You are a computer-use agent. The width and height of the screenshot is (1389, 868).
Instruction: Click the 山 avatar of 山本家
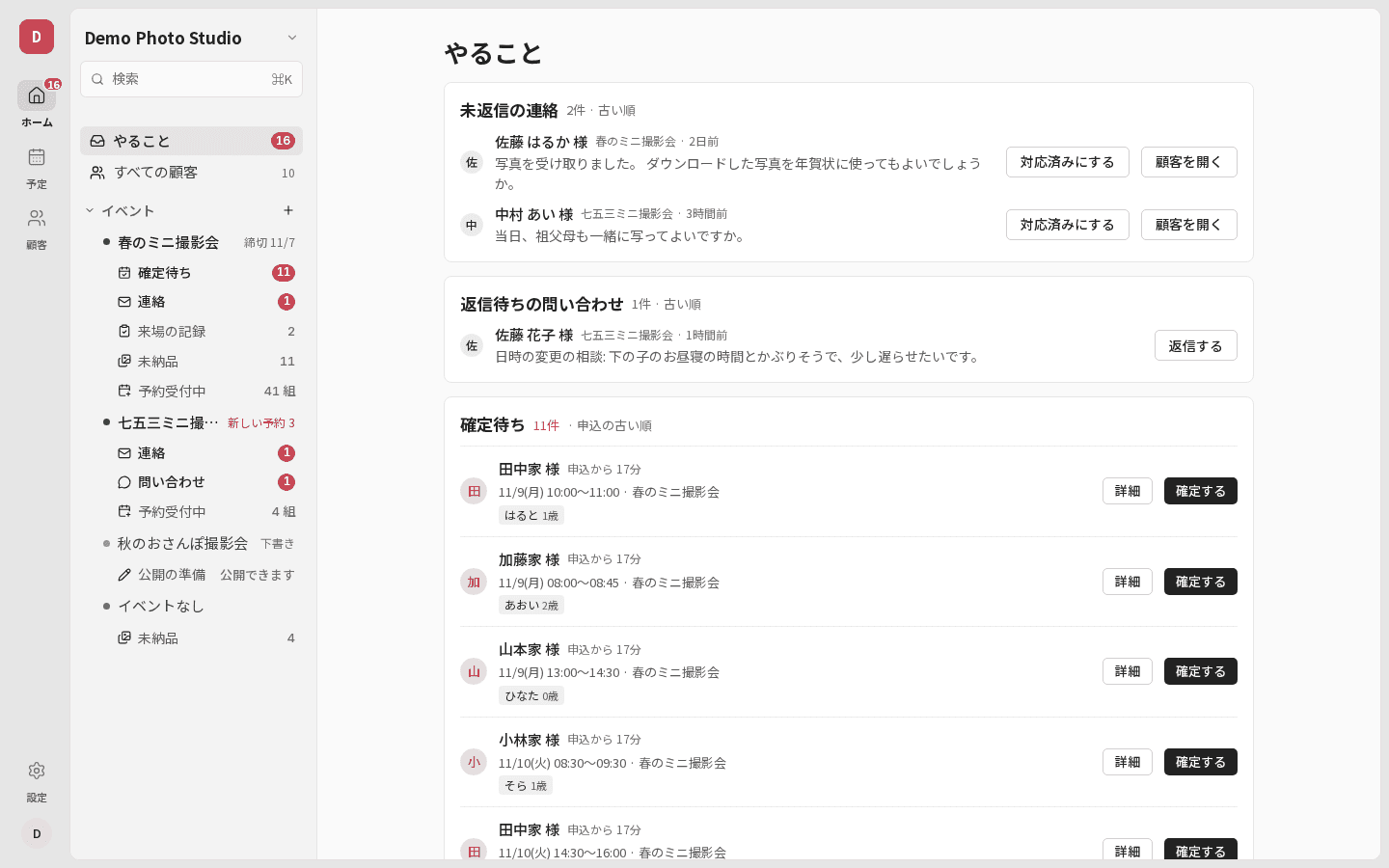(474, 671)
